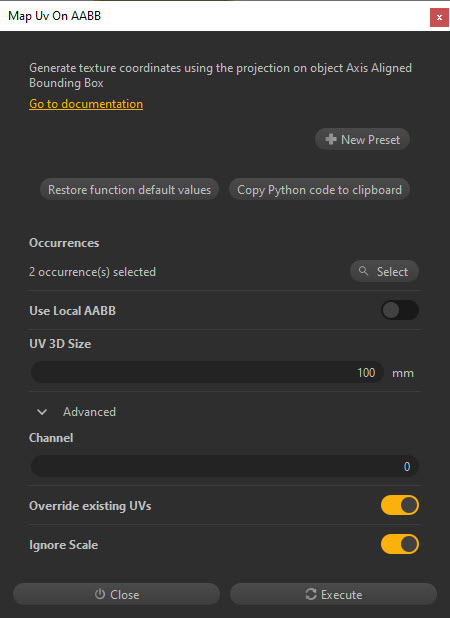450x618 pixels.
Task: Click the refresh arrows icon on Execute
Action: pos(311,594)
